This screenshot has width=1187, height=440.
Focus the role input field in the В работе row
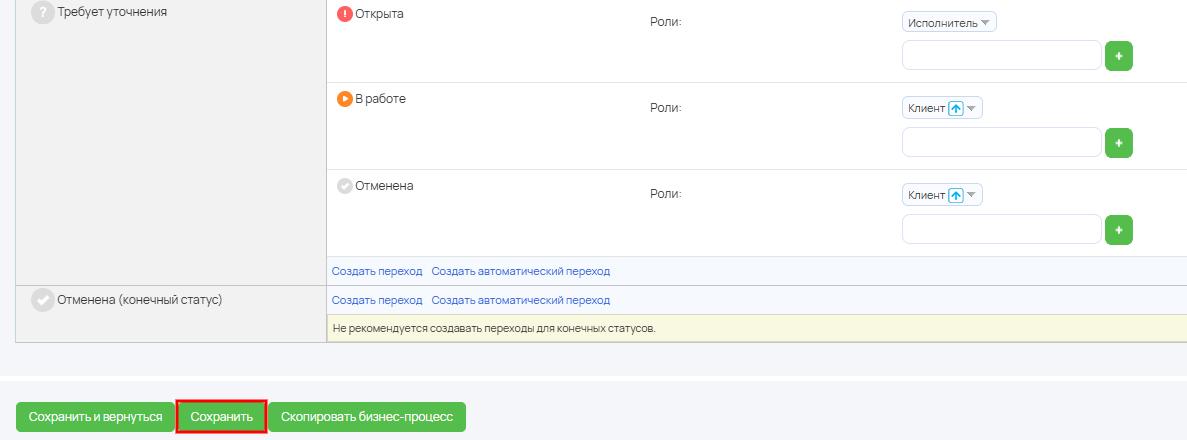pyautogui.click(x=1001, y=143)
